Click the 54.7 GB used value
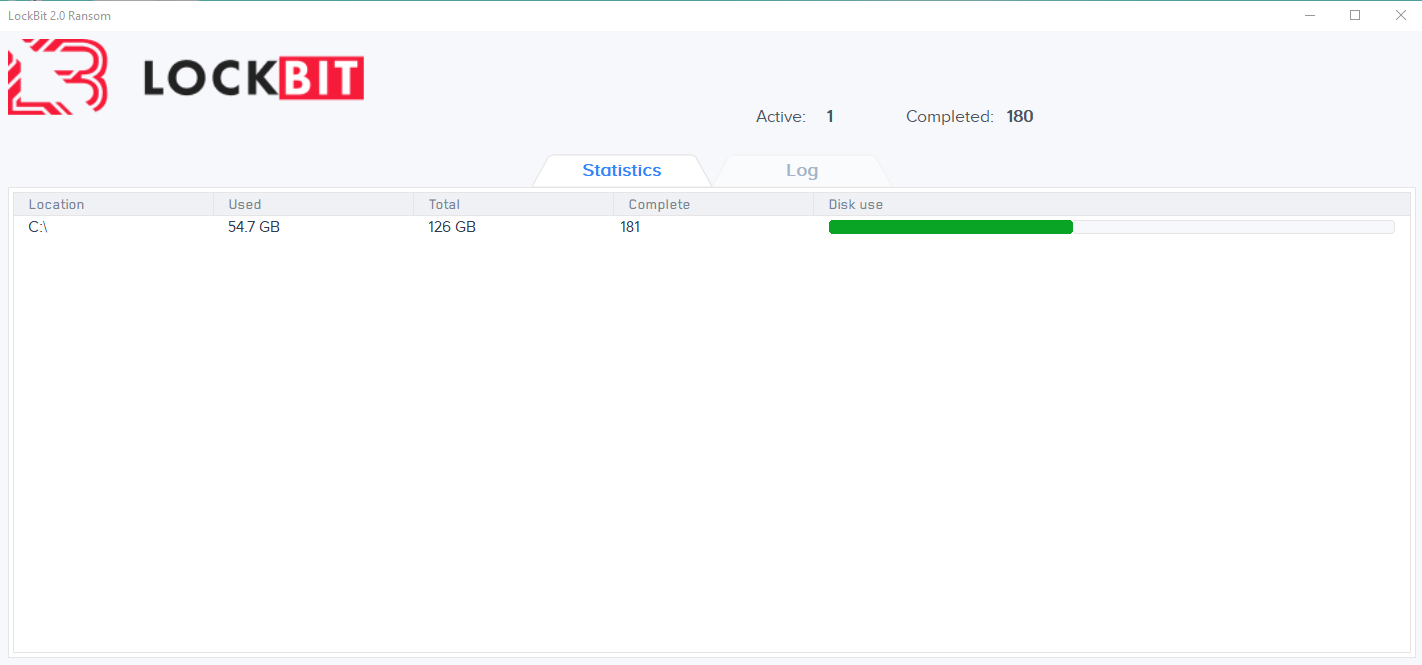 point(254,227)
